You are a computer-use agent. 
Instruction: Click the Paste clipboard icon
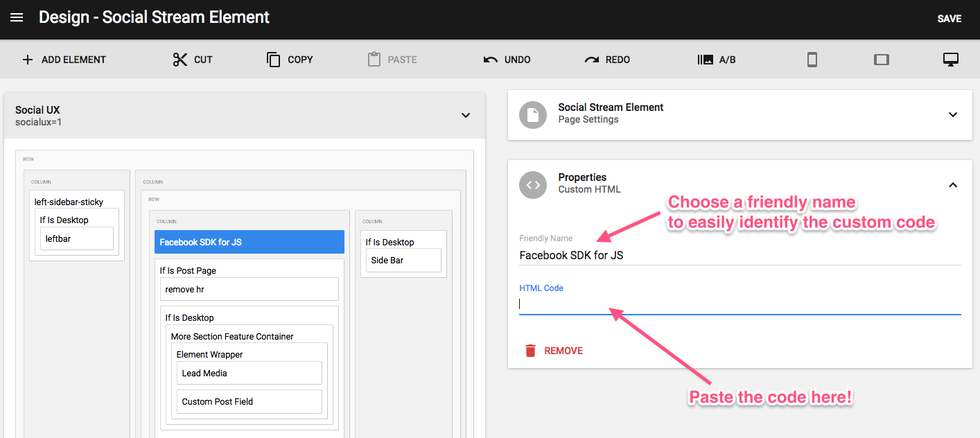374,60
